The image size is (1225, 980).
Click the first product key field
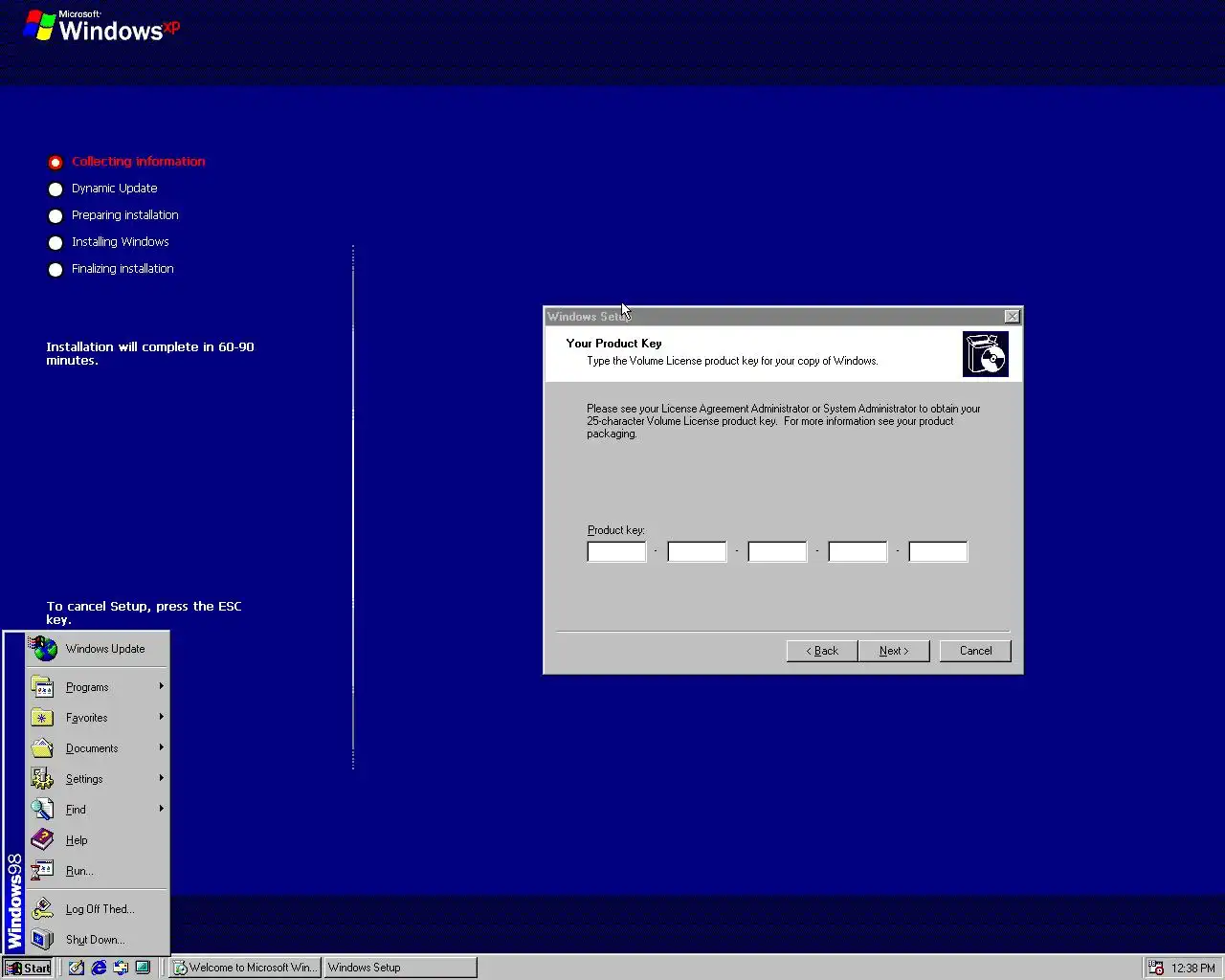[616, 551]
